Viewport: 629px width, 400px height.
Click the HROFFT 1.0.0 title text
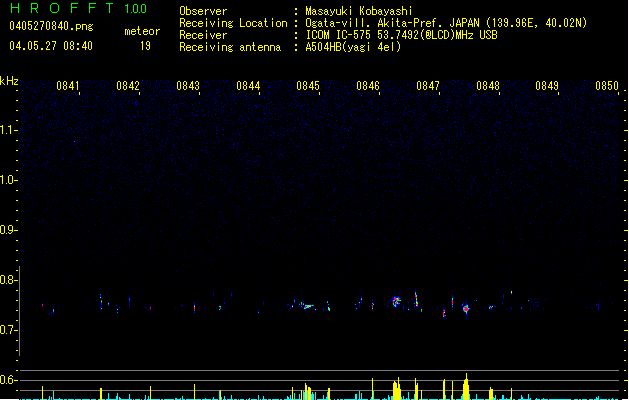pyautogui.click(x=79, y=8)
